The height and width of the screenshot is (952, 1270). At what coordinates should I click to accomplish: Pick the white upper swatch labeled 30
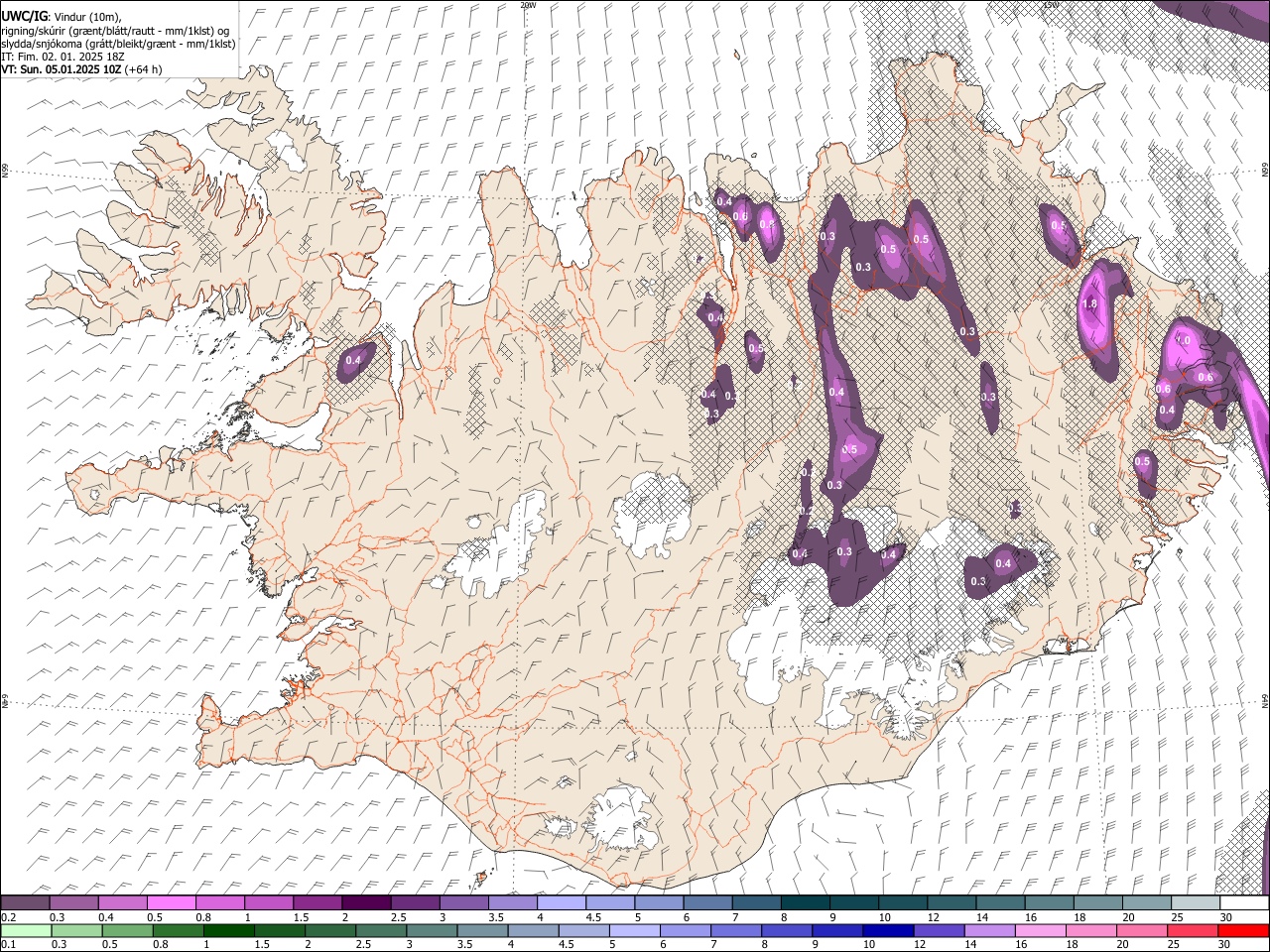(1244, 903)
